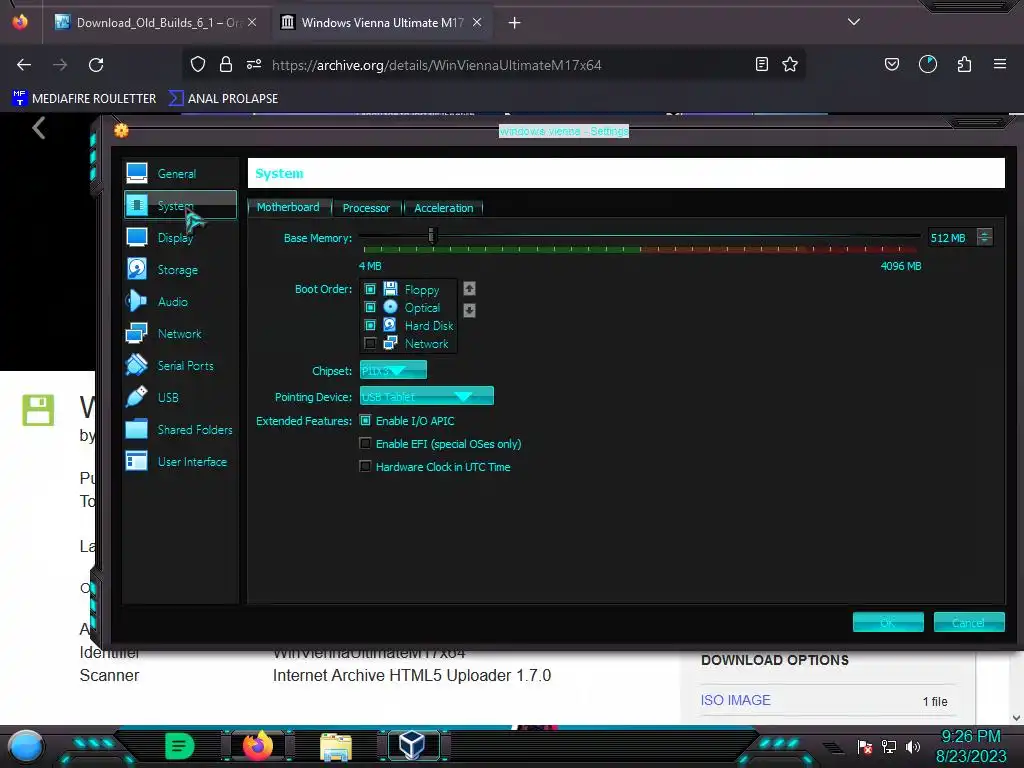The width and height of the screenshot is (1024, 768).
Task: Open the User Interface settings icon
Action: pos(136,461)
